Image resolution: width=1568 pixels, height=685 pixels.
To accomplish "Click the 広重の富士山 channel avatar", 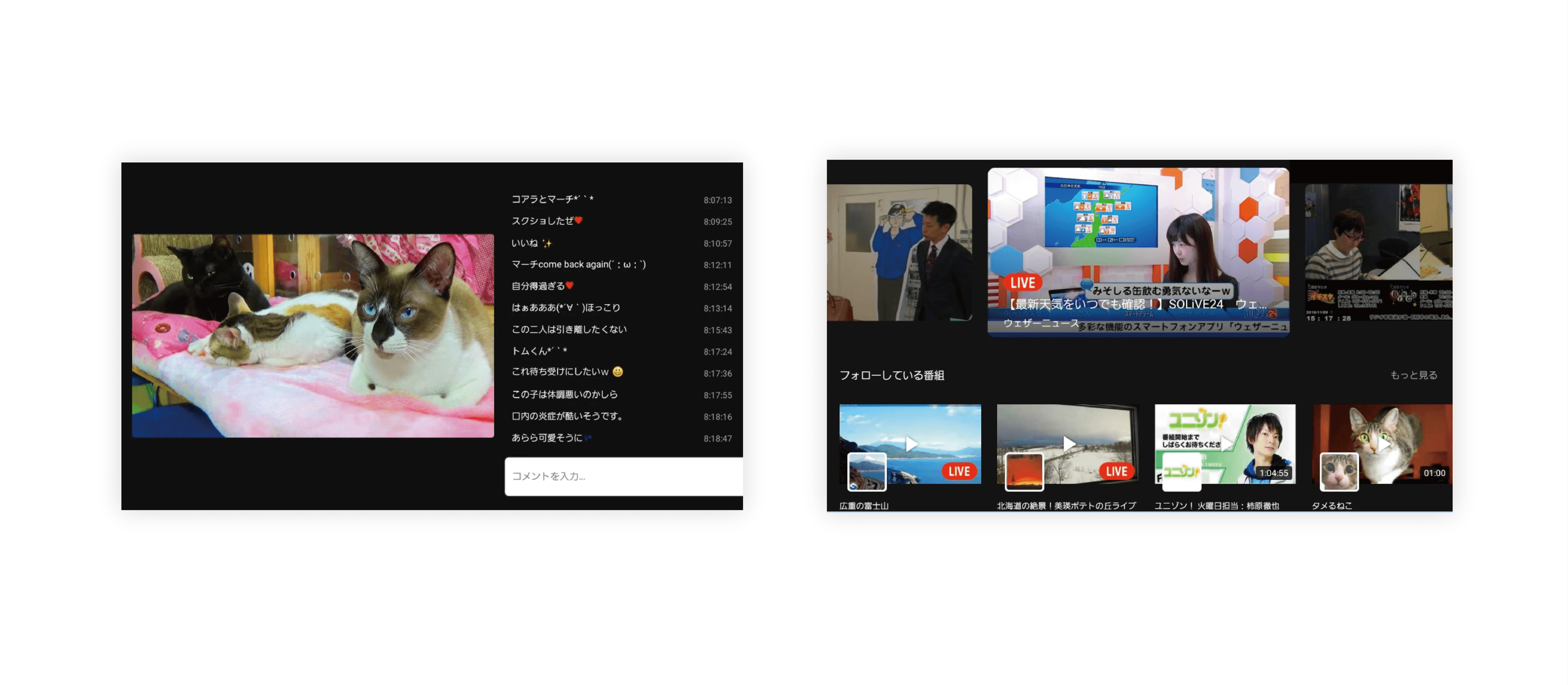I will [x=867, y=472].
